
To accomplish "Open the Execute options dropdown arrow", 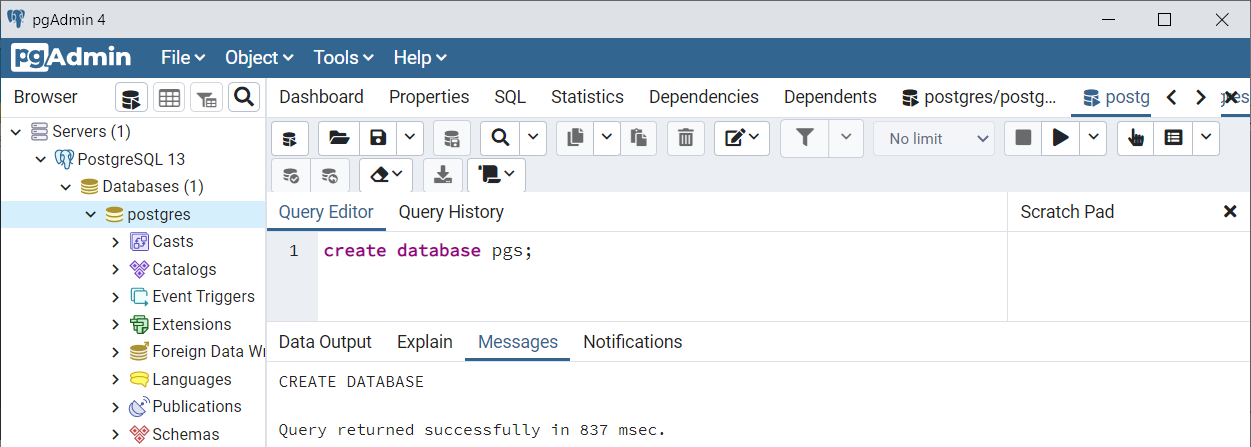I will (1094, 138).
